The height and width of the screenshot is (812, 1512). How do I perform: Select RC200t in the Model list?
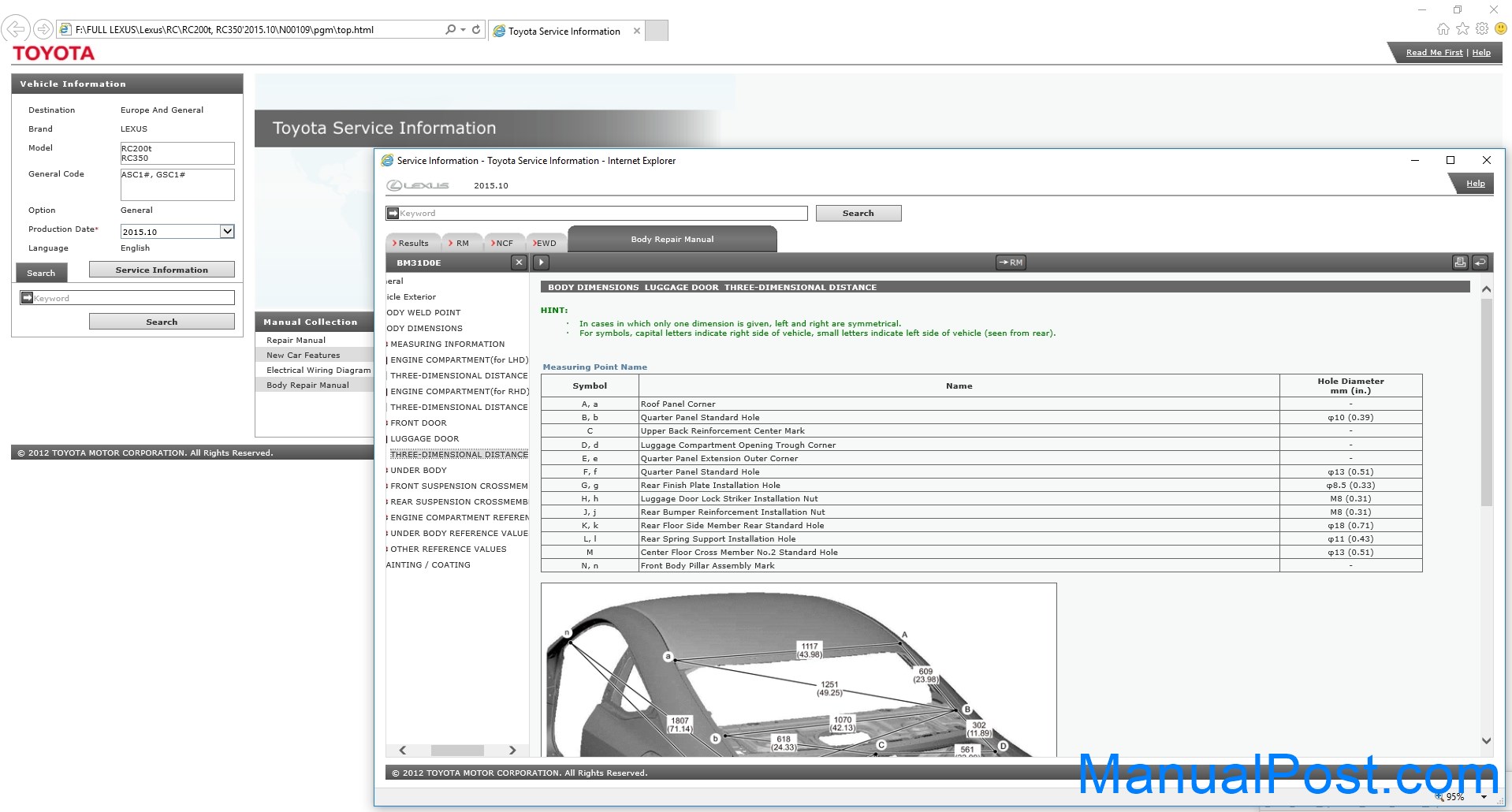click(136, 148)
